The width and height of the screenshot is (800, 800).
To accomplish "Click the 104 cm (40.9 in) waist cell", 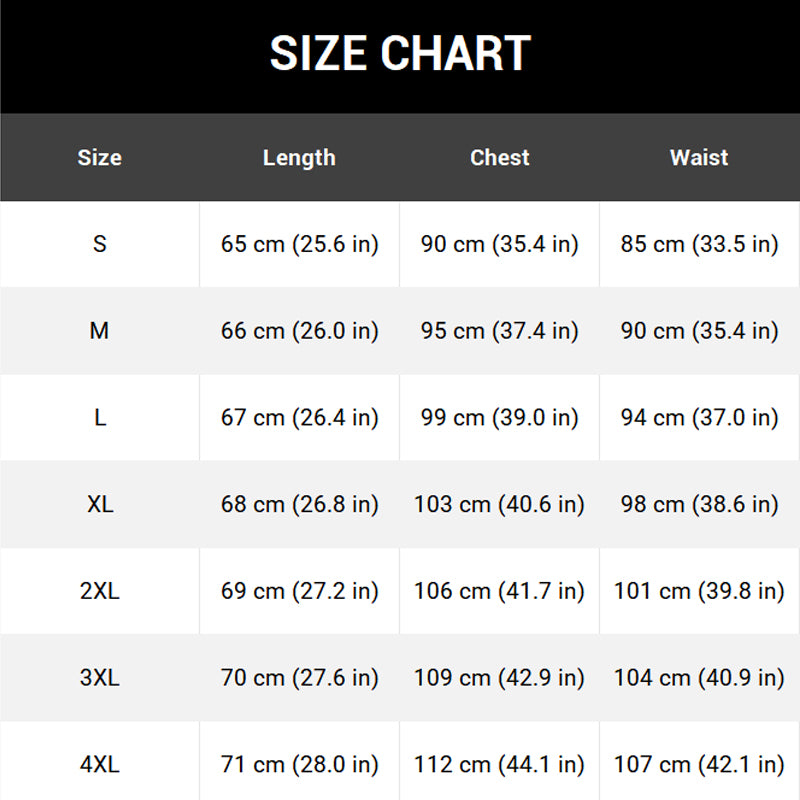I will click(x=699, y=678).
